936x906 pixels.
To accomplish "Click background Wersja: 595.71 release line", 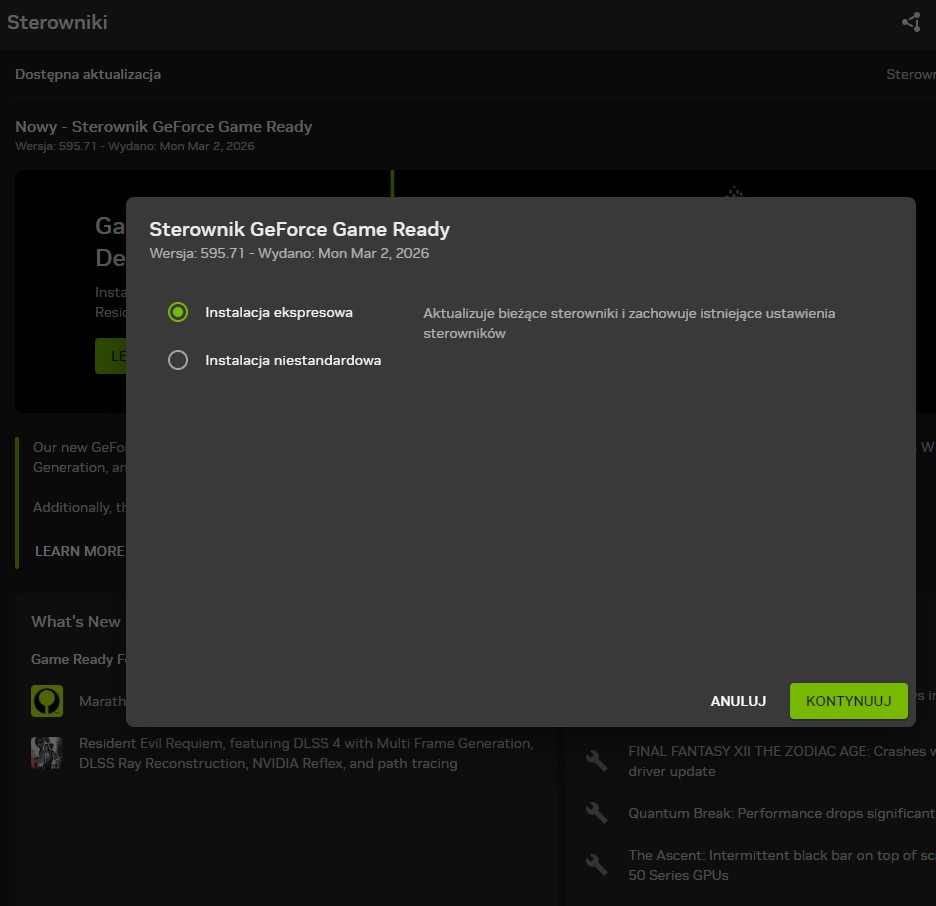I will pos(135,146).
